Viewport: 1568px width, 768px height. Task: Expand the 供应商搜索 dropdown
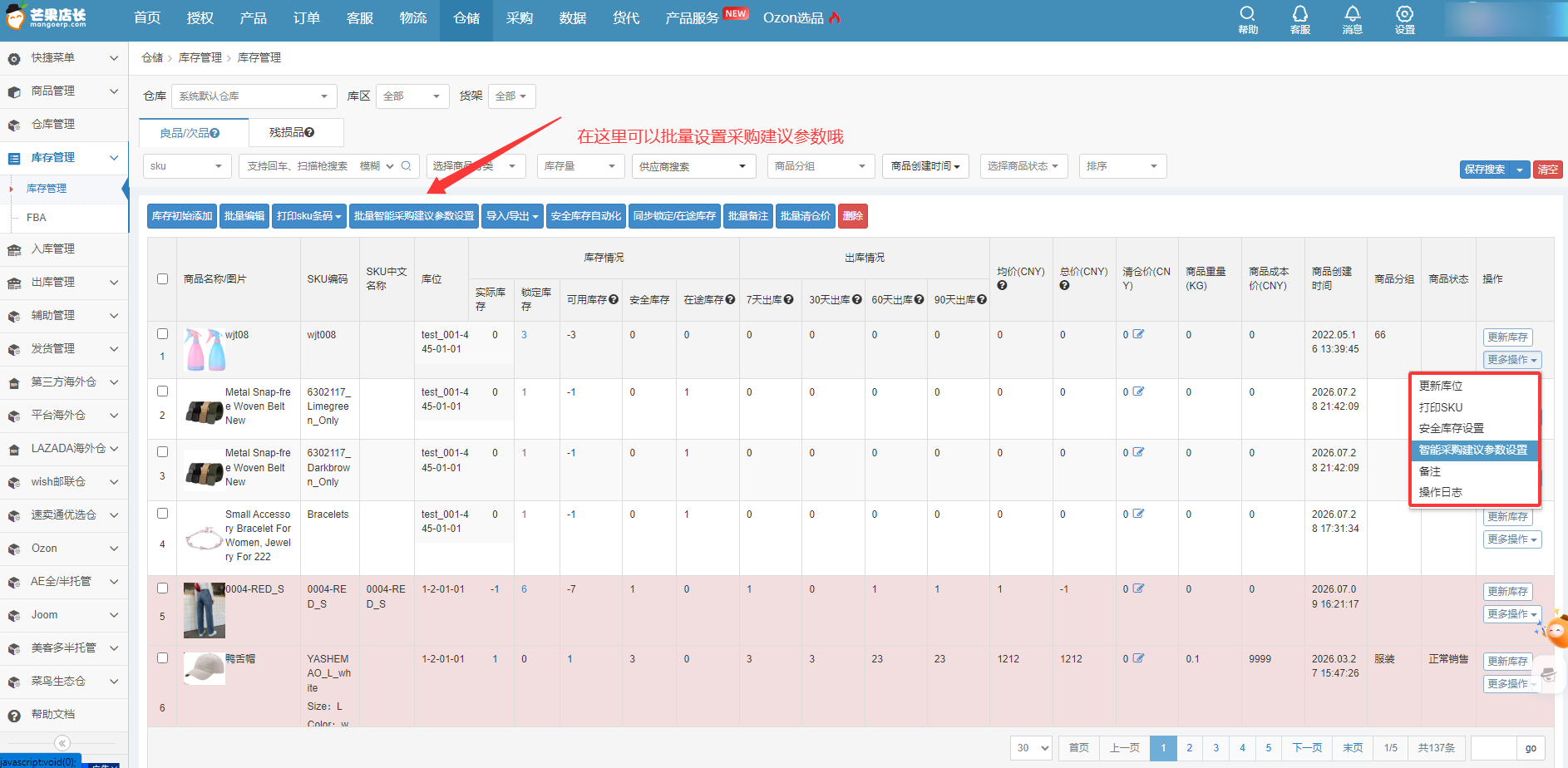pos(694,166)
